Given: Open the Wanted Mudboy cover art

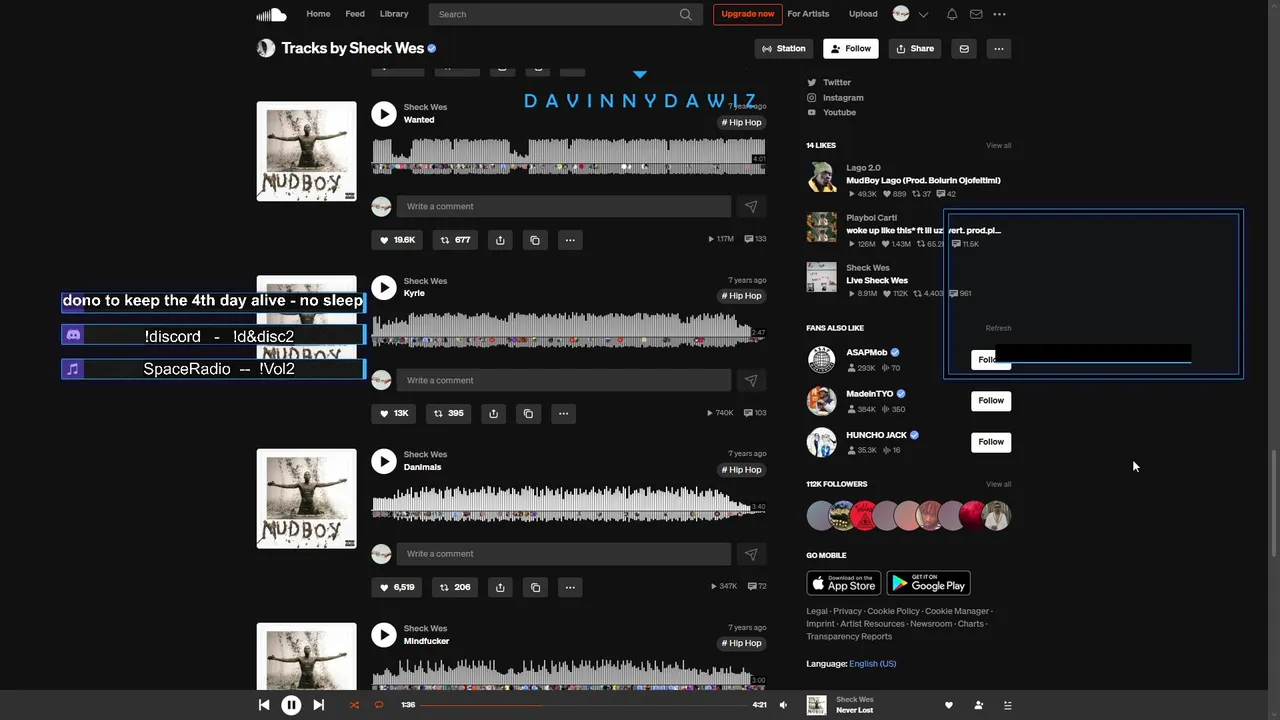Looking at the screenshot, I should [306, 151].
